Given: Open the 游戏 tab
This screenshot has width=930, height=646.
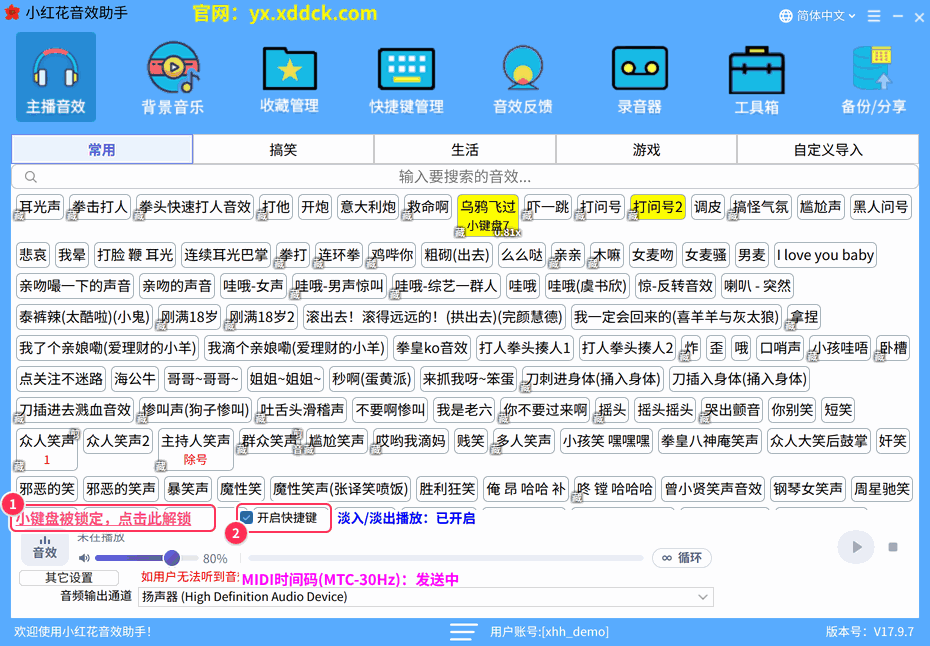Looking at the screenshot, I should 646,149.
